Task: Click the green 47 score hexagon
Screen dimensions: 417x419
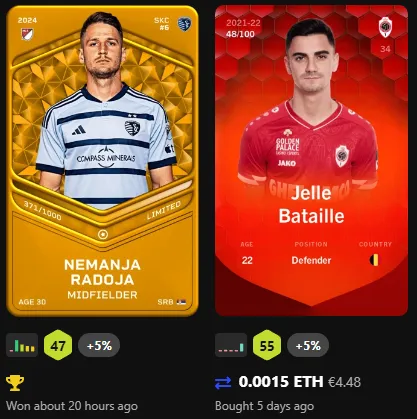Action: pyautogui.click(x=58, y=345)
